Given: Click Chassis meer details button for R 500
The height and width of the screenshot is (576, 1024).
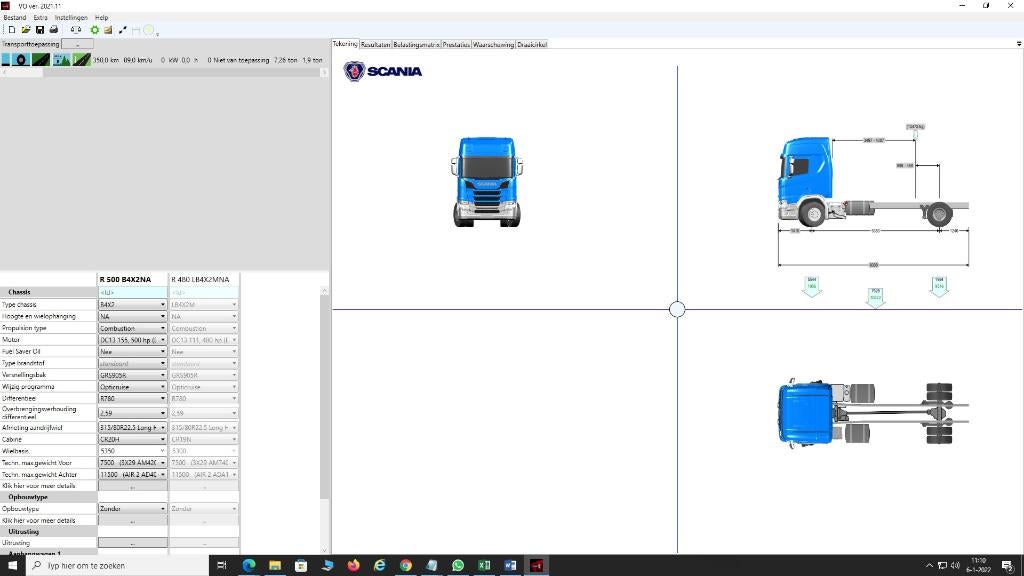Looking at the screenshot, I should 133,487.
